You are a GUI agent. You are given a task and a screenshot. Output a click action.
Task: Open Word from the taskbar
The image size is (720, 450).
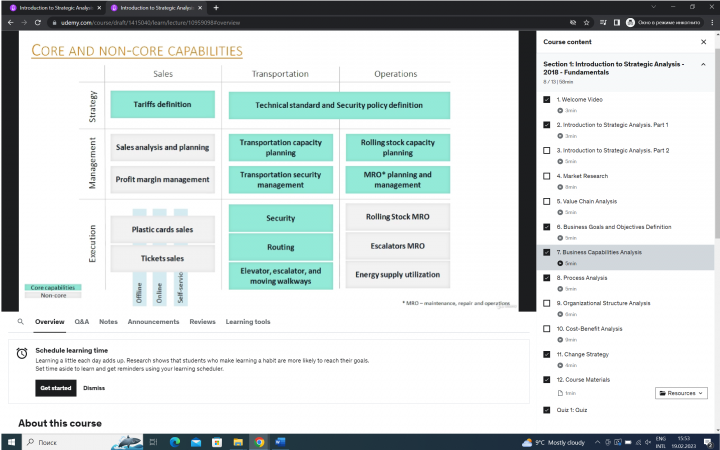(x=280, y=442)
